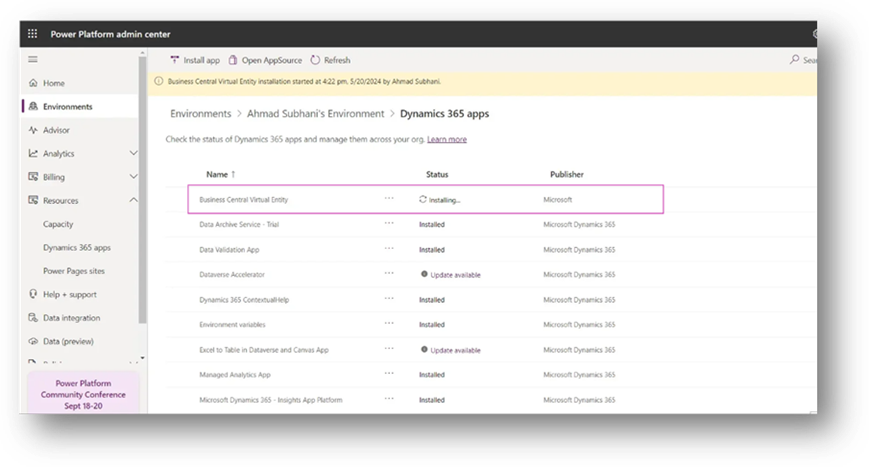869x467 pixels.
Task: Open more options for Dataverse Accelerator
Action: tap(389, 273)
